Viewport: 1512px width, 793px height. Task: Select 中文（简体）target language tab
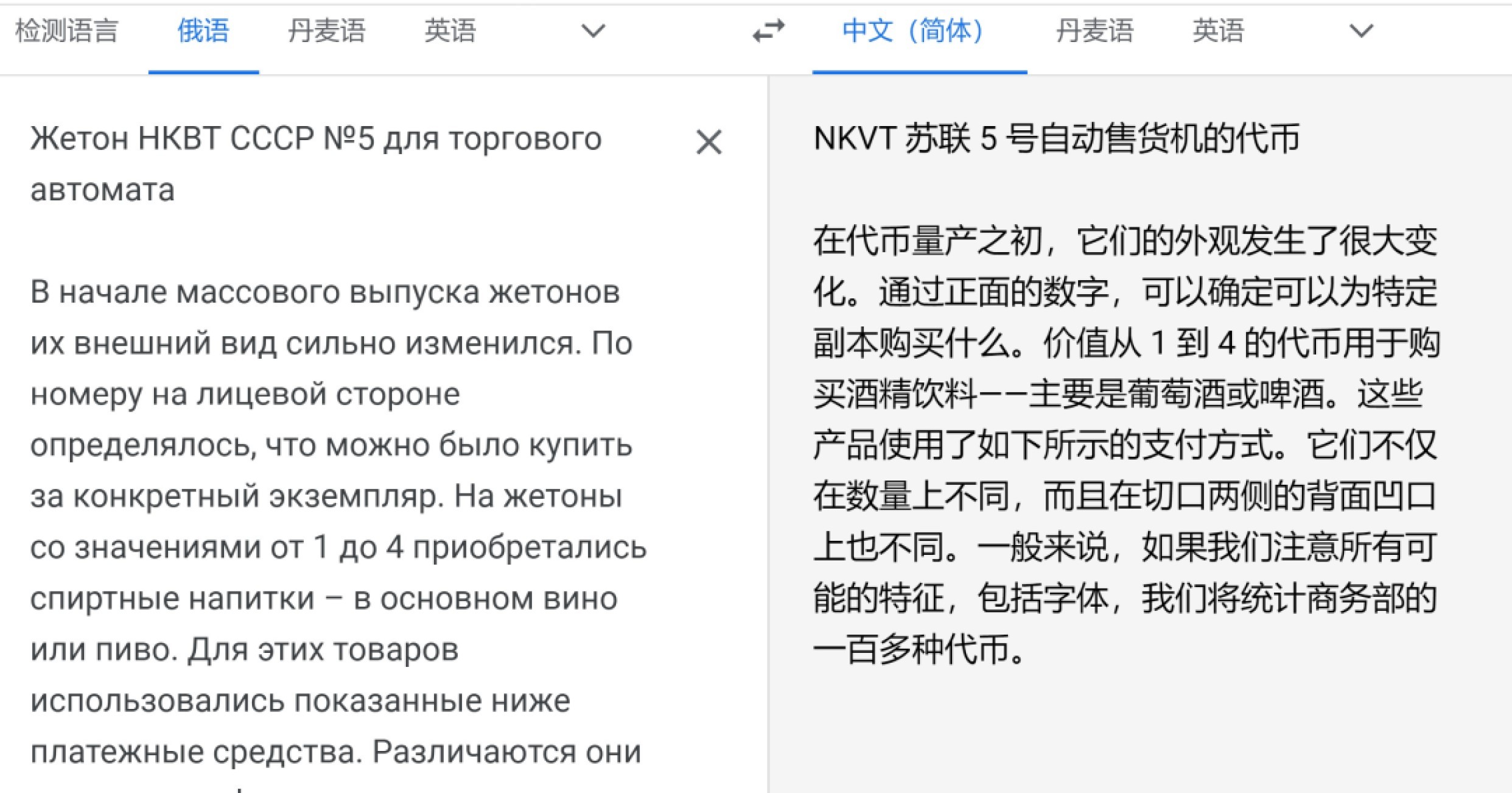(913, 30)
